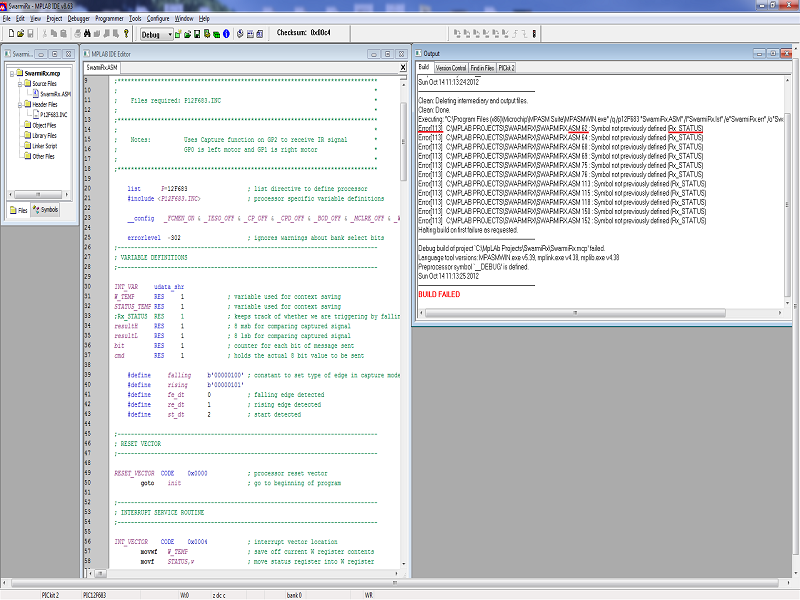Open the Programmer menu
The width and height of the screenshot is (800, 600).
[x=109, y=19]
